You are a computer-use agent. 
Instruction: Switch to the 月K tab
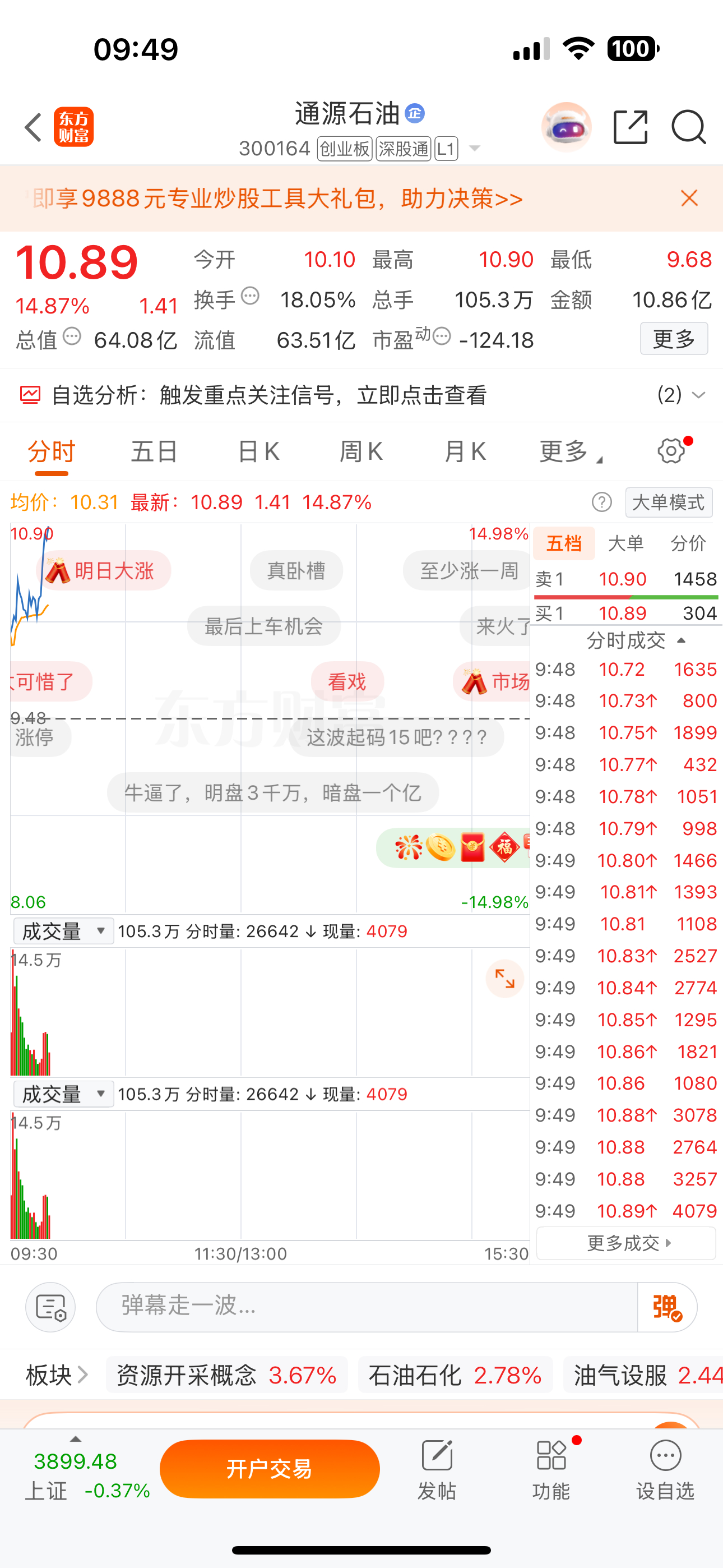(465, 451)
